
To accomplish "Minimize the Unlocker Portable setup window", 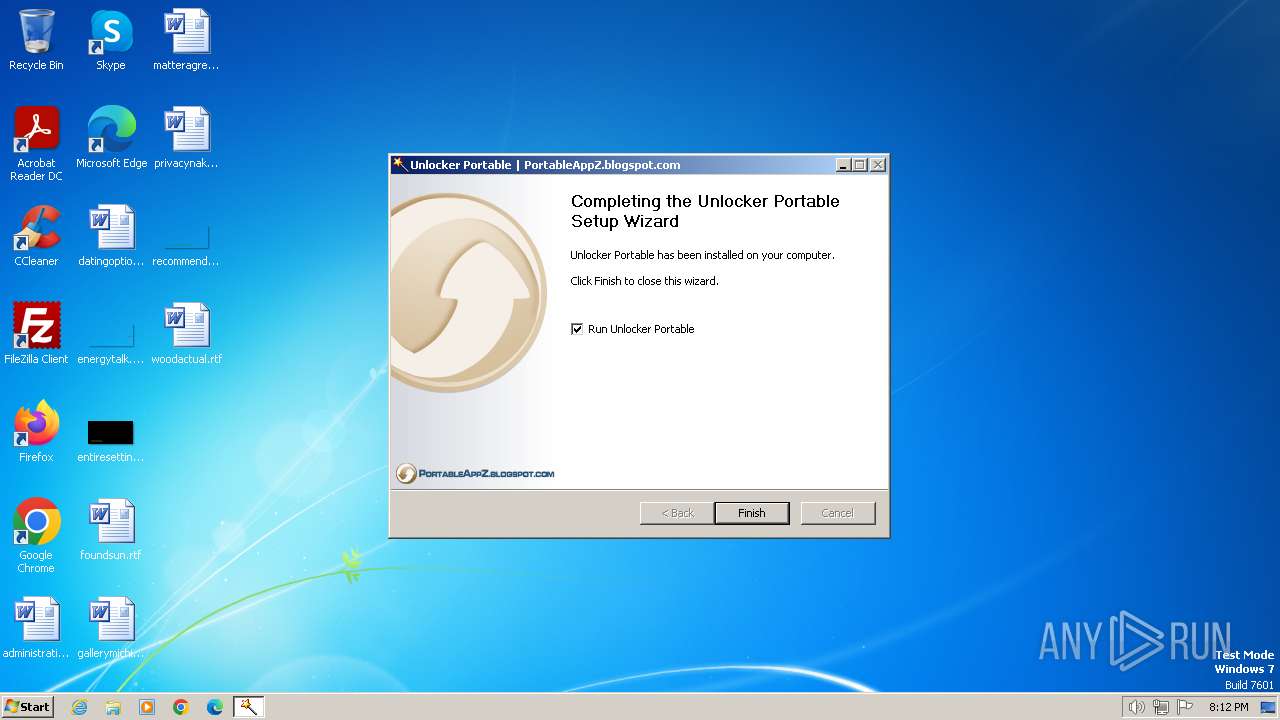I will click(843, 165).
